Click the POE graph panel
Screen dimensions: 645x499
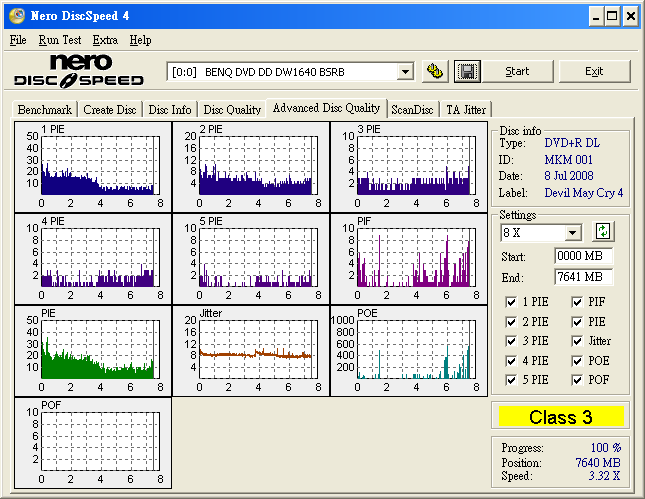tap(408, 351)
